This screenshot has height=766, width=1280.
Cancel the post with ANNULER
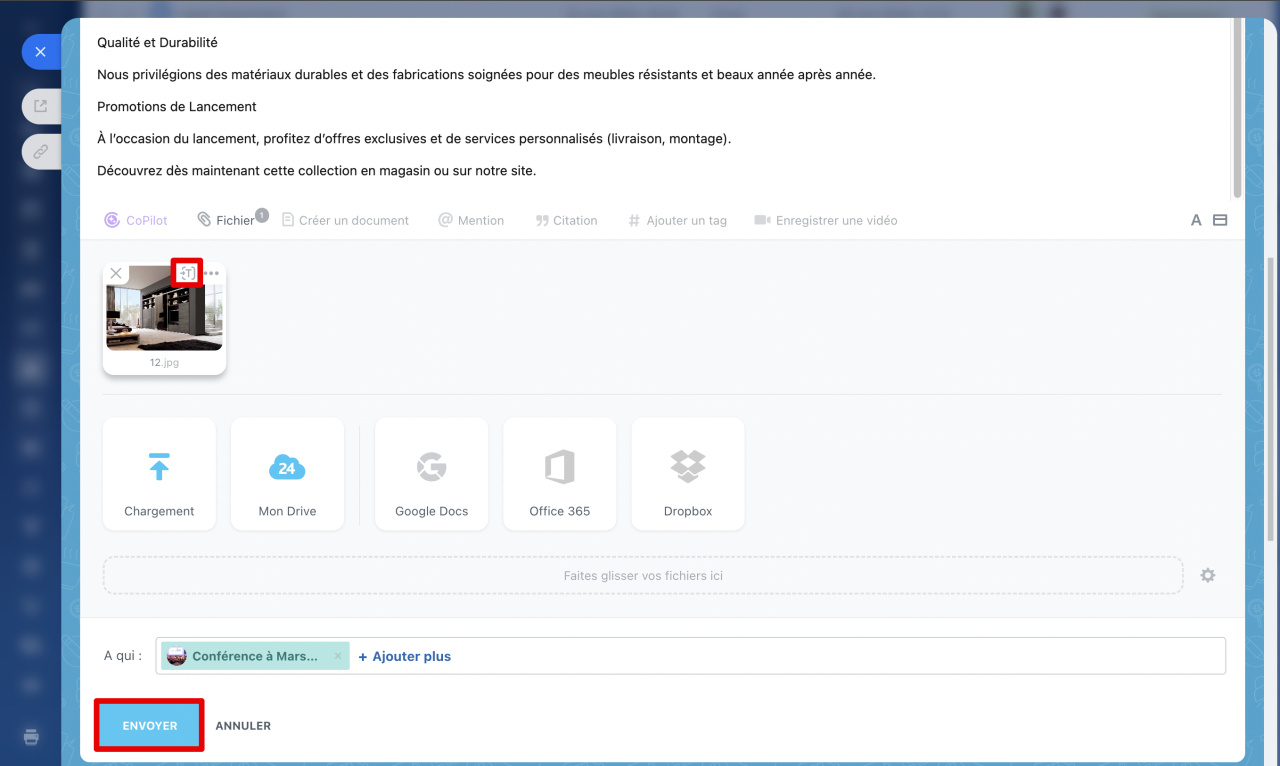click(243, 726)
